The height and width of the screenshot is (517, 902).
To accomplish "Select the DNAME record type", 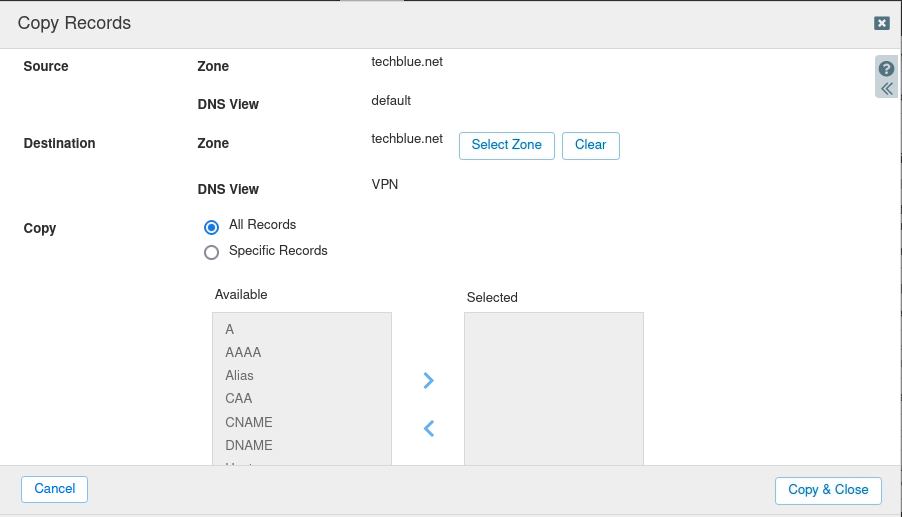I will point(249,445).
